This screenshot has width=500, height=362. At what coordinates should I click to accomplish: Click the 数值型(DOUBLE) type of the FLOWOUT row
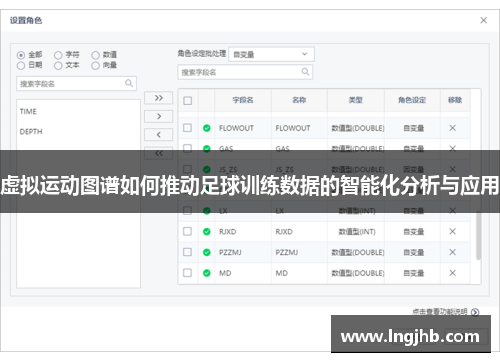click(358, 128)
